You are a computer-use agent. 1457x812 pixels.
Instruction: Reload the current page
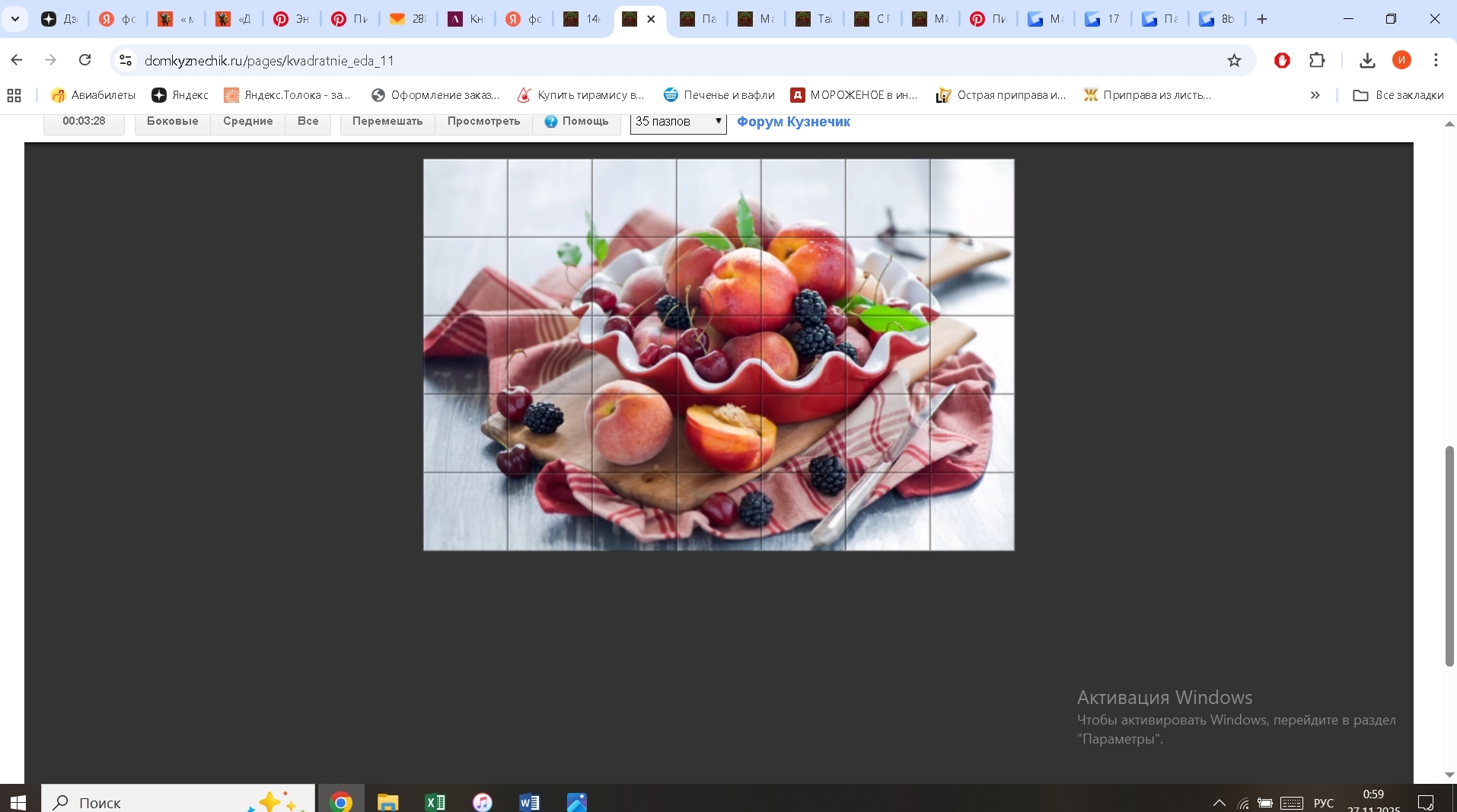pyautogui.click(x=84, y=60)
